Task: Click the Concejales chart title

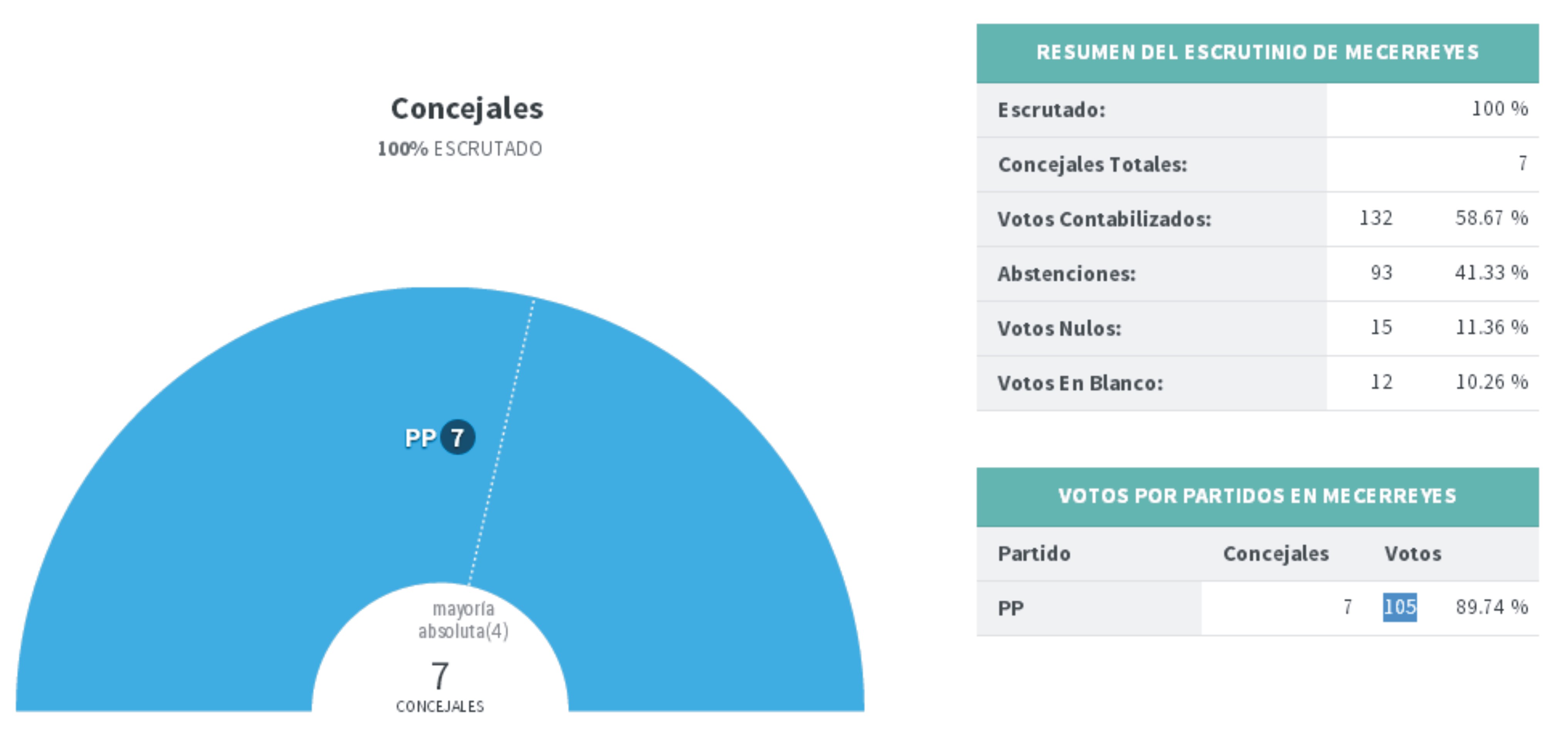Action: (467, 108)
